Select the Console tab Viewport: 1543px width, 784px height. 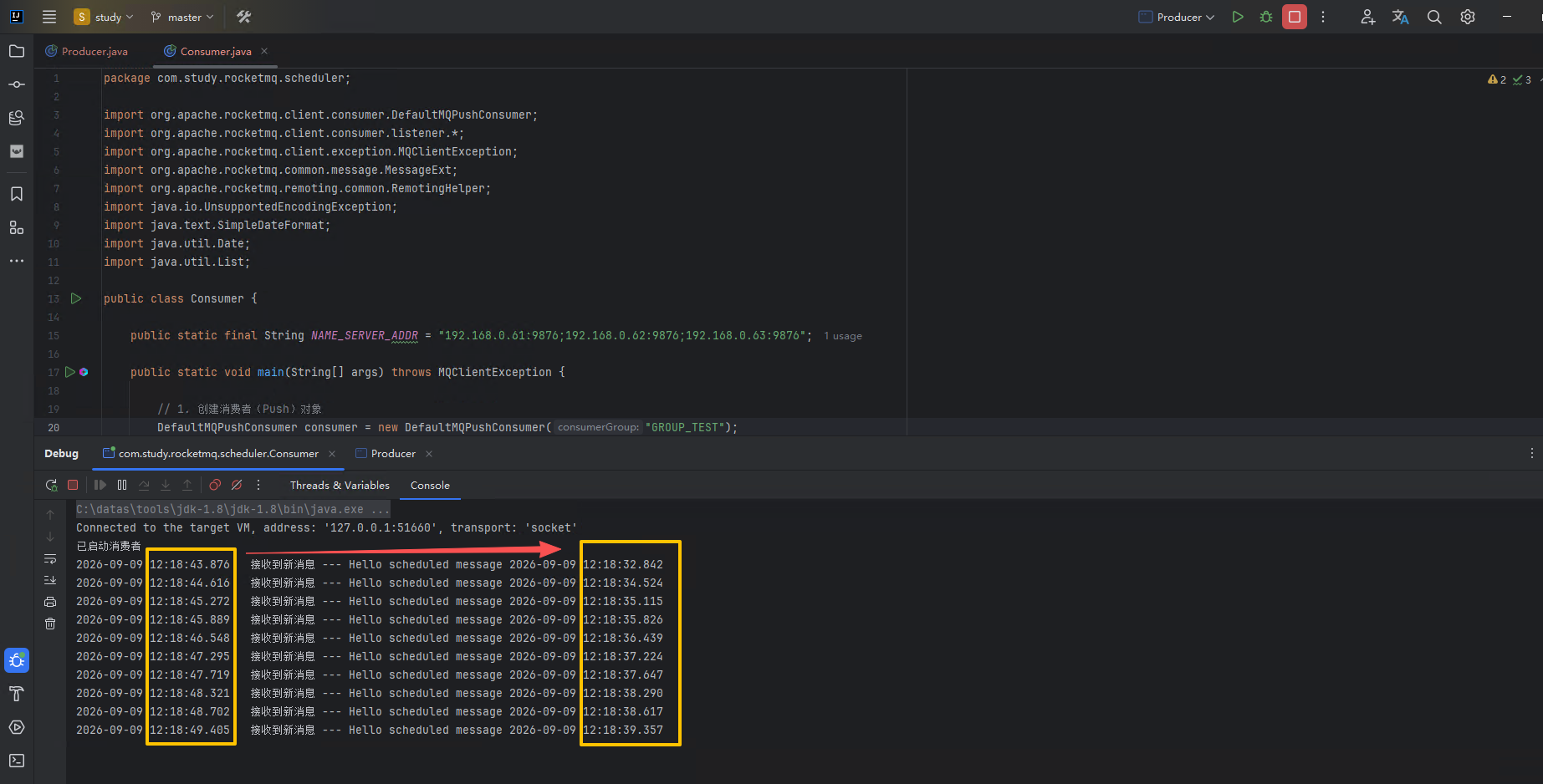430,485
